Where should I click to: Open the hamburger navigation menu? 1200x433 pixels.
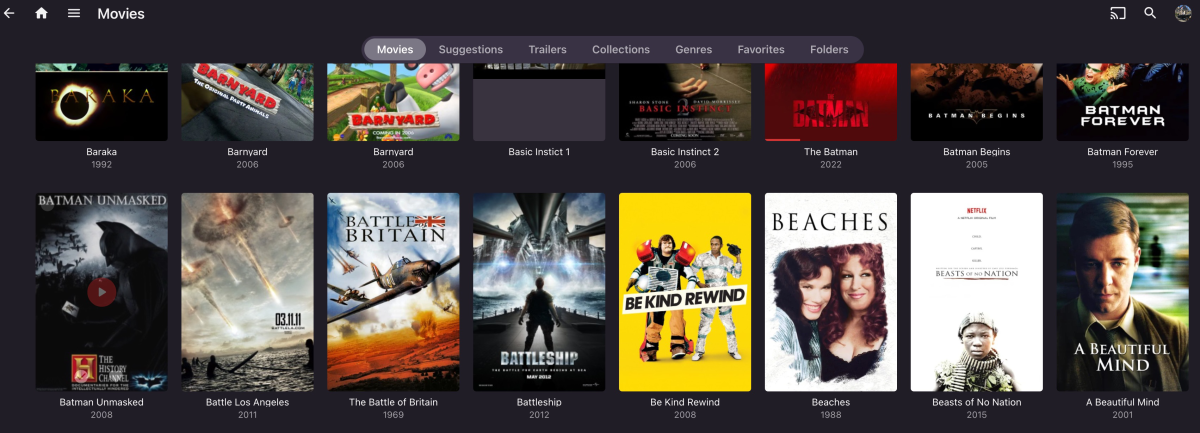point(74,14)
